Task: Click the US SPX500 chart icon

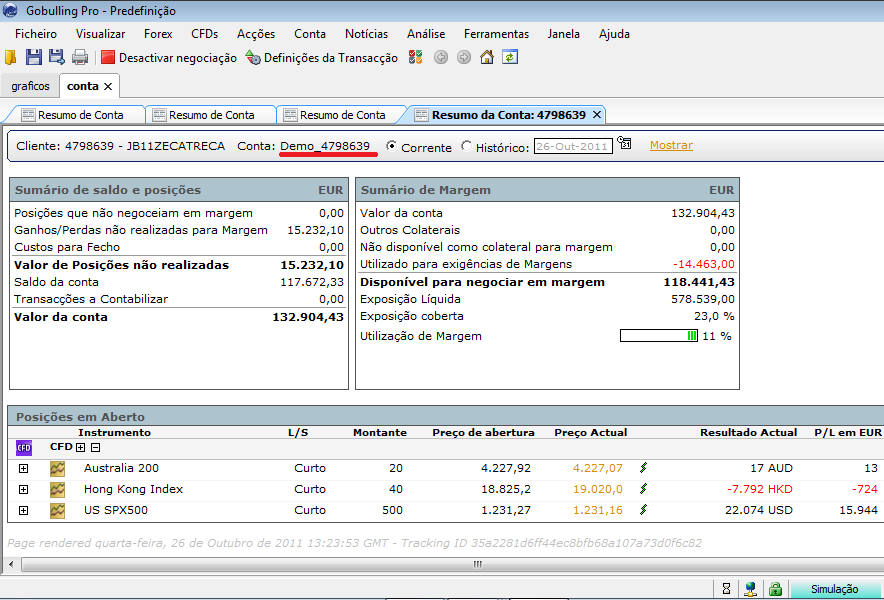Action: (58, 510)
